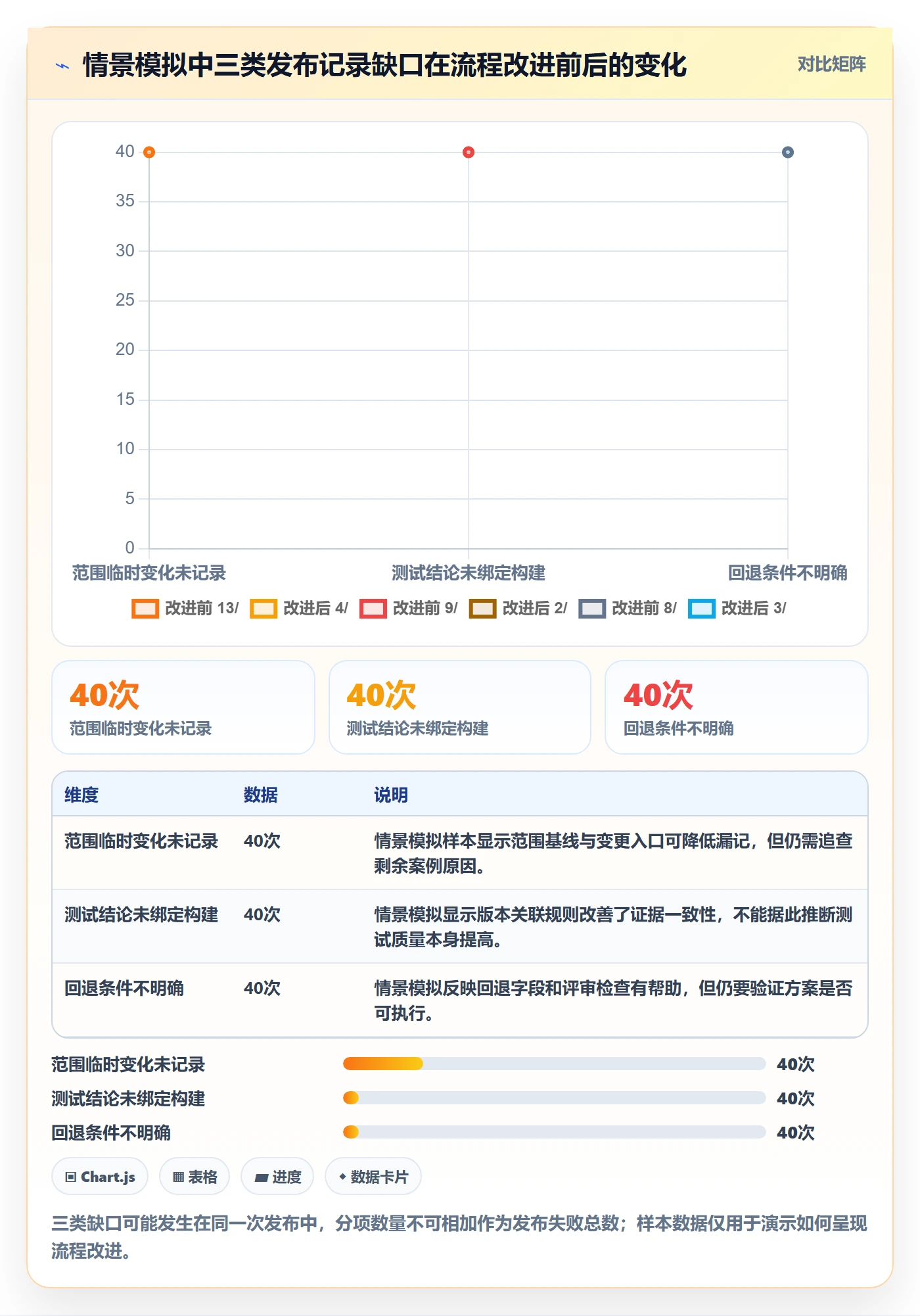The height and width of the screenshot is (1316, 920).
Task: Click the 说明 column header
Action: click(x=391, y=795)
